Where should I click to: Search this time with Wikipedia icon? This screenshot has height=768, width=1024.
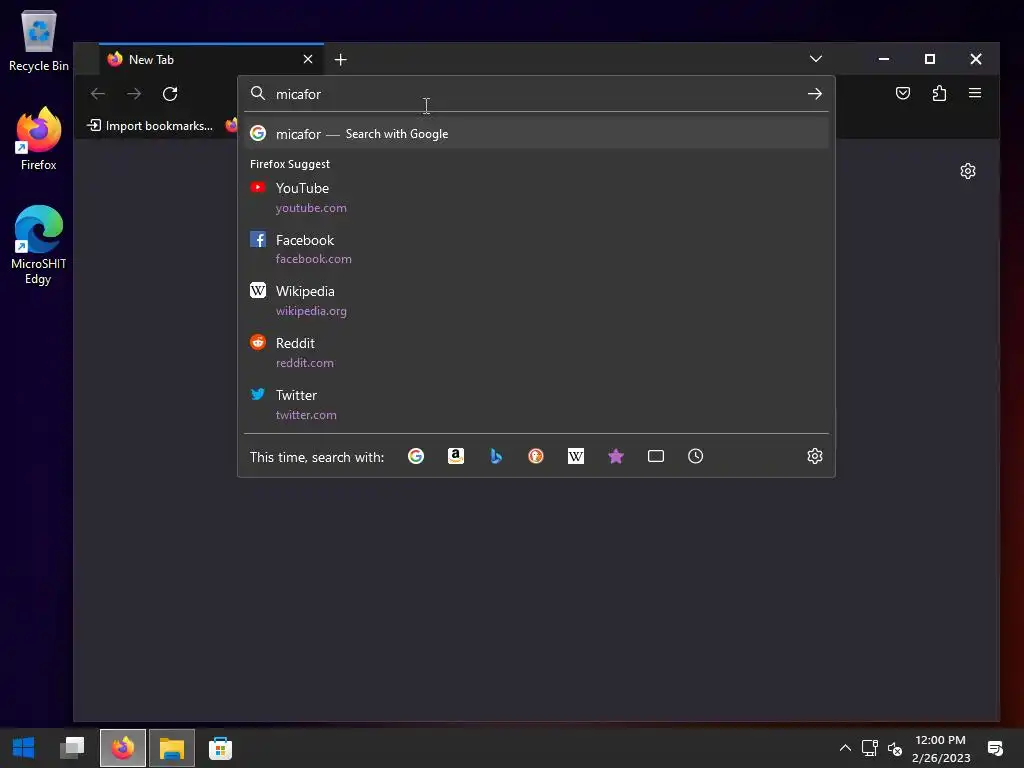point(576,456)
